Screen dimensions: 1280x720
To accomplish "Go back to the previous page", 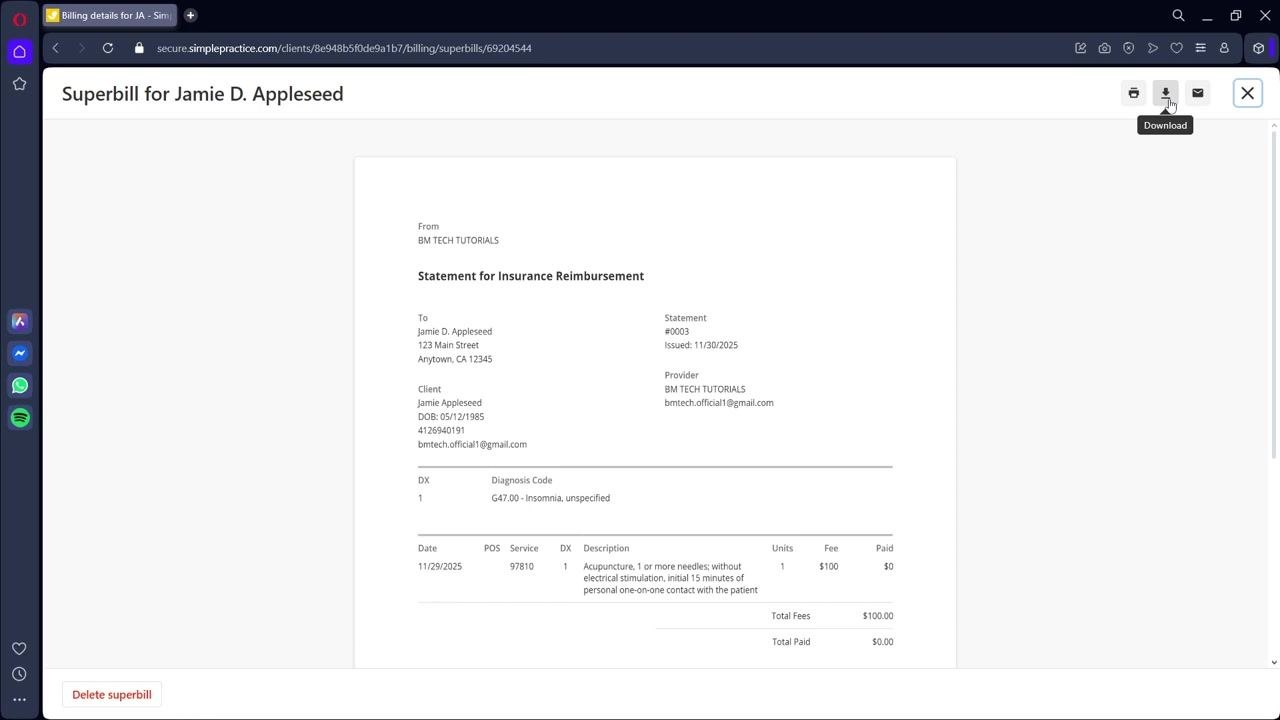I will click(x=56, y=48).
